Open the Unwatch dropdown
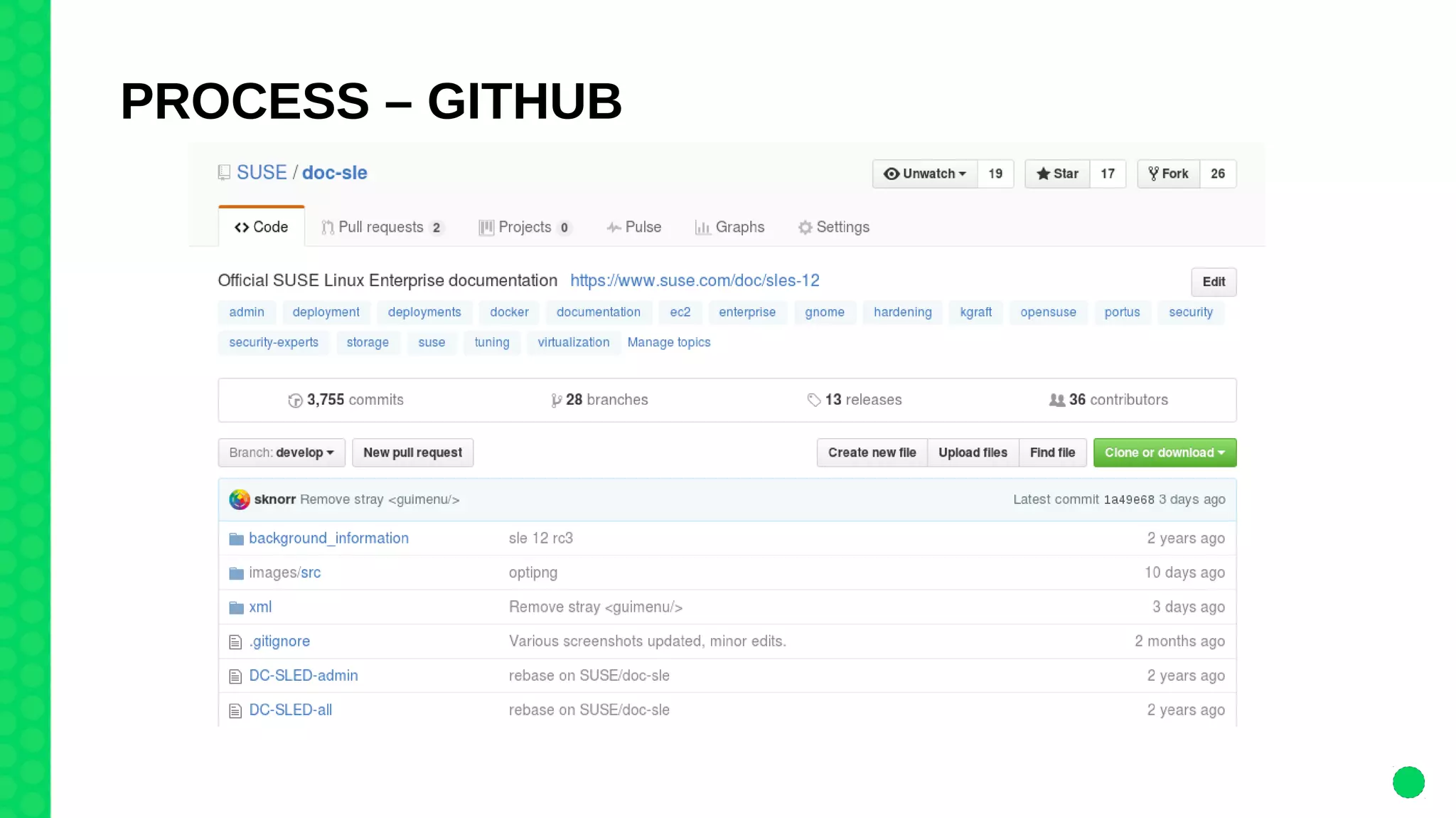Image resolution: width=1456 pixels, height=818 pixels. tap(925, 174)
